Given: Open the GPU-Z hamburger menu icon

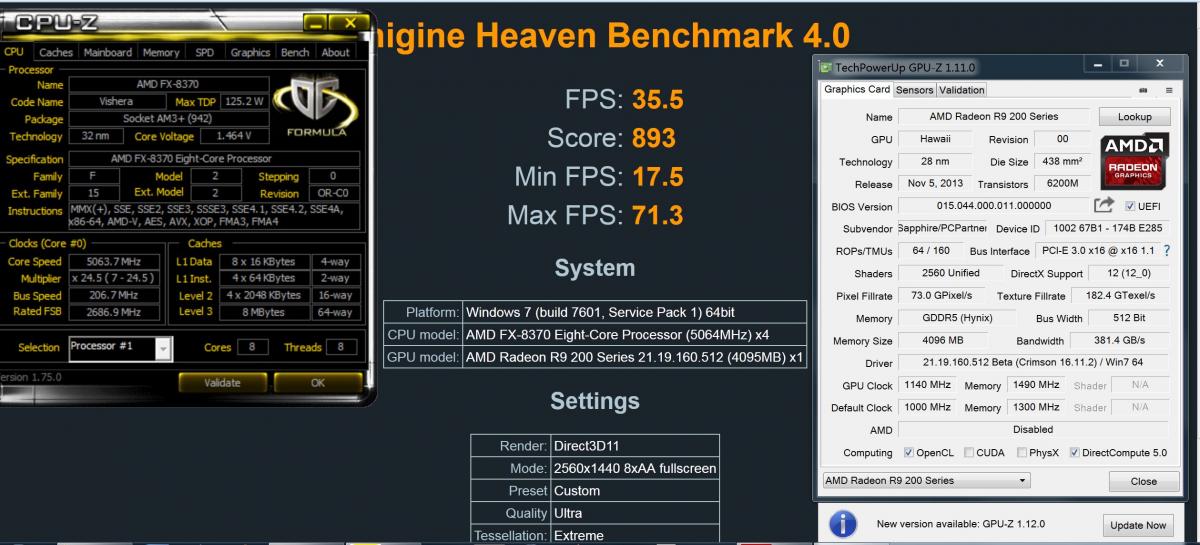Looking at the screenshot, I should (1167, 90).
